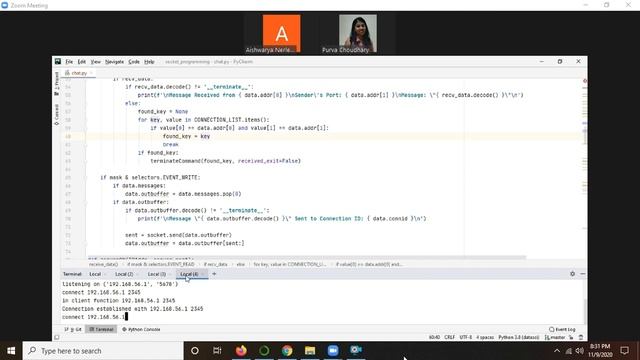The width and height of the screenshot is (640, 360).
Task: Close the Local (2) terminal session
Action: [x=138, y=274]
